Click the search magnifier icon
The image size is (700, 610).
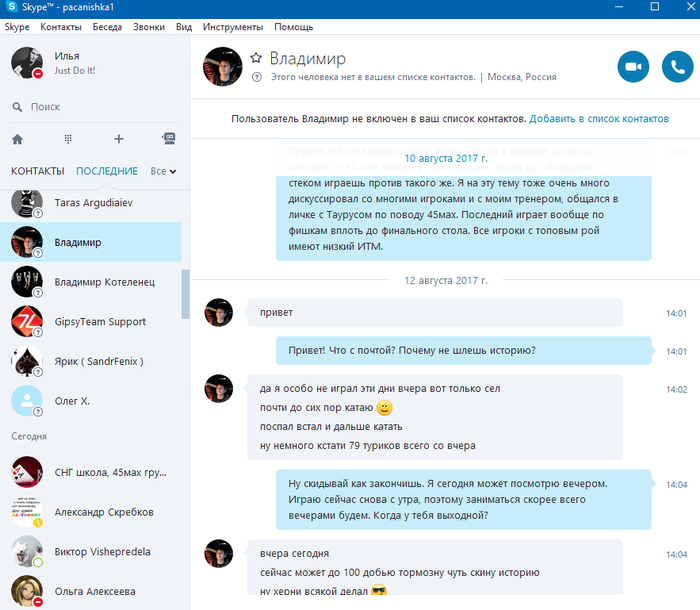(x=17, y=107)
